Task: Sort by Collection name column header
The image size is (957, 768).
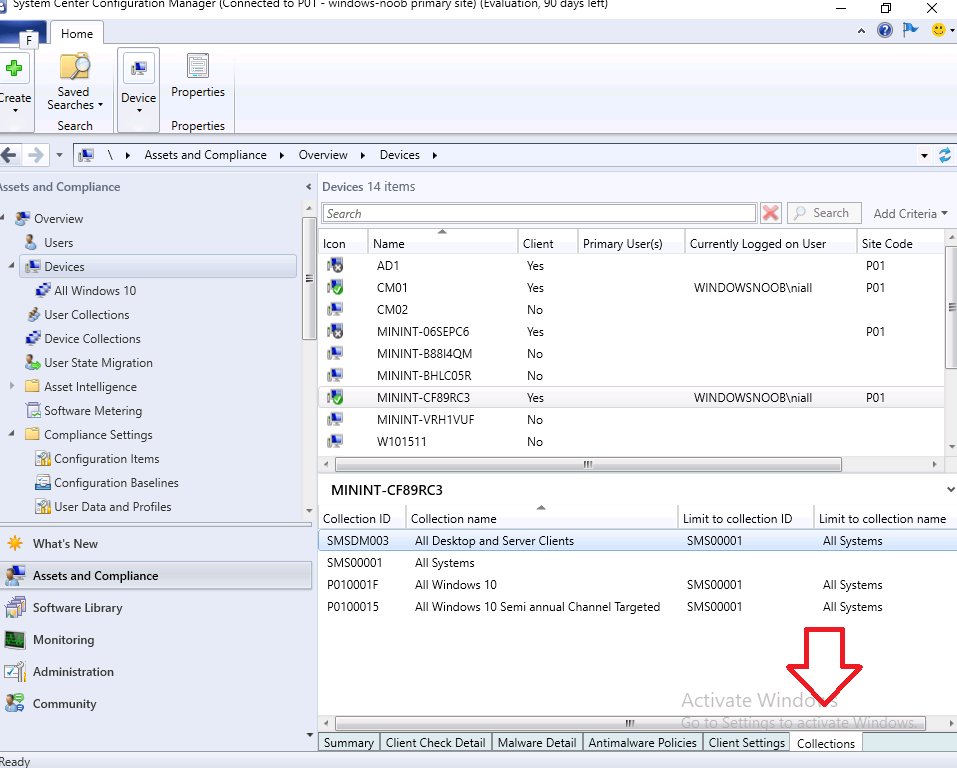Action: tap(541, 518)
